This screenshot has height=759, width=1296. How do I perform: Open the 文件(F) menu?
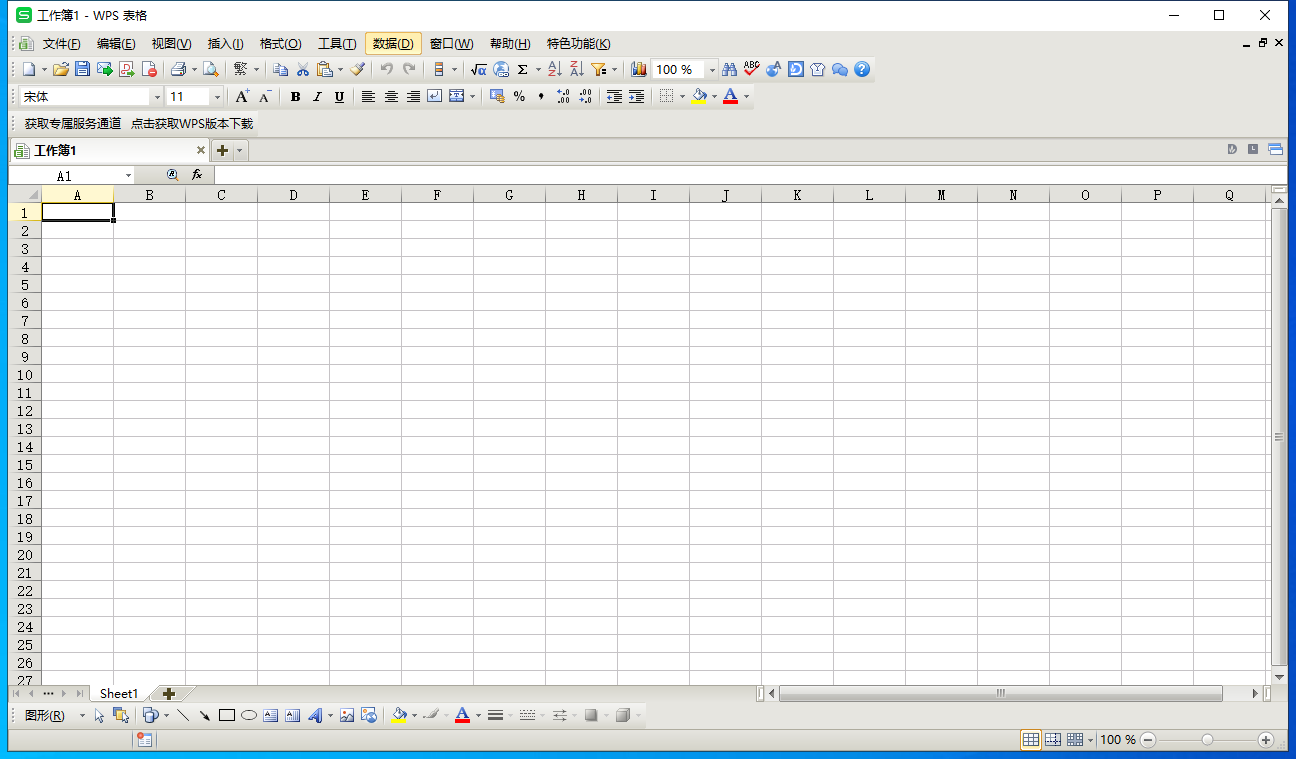61,44
